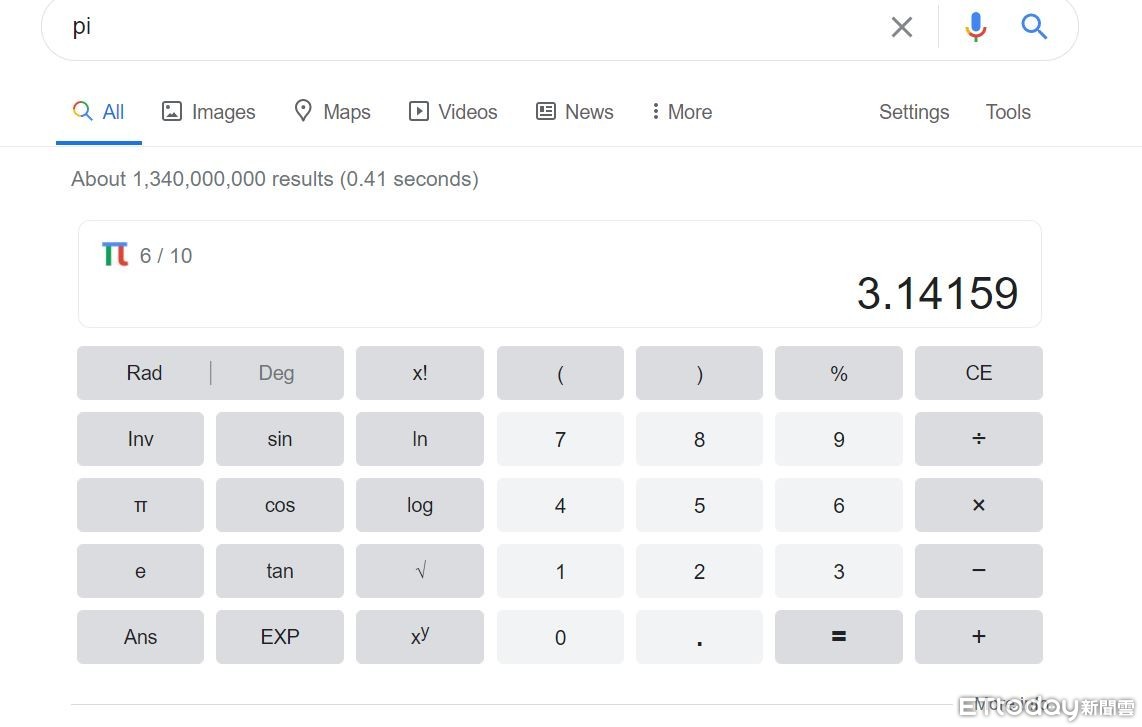The height and width of the screenshot is (727, 1142).
Task: Switch calculator to Deg mode
Action: click(276, 373)
